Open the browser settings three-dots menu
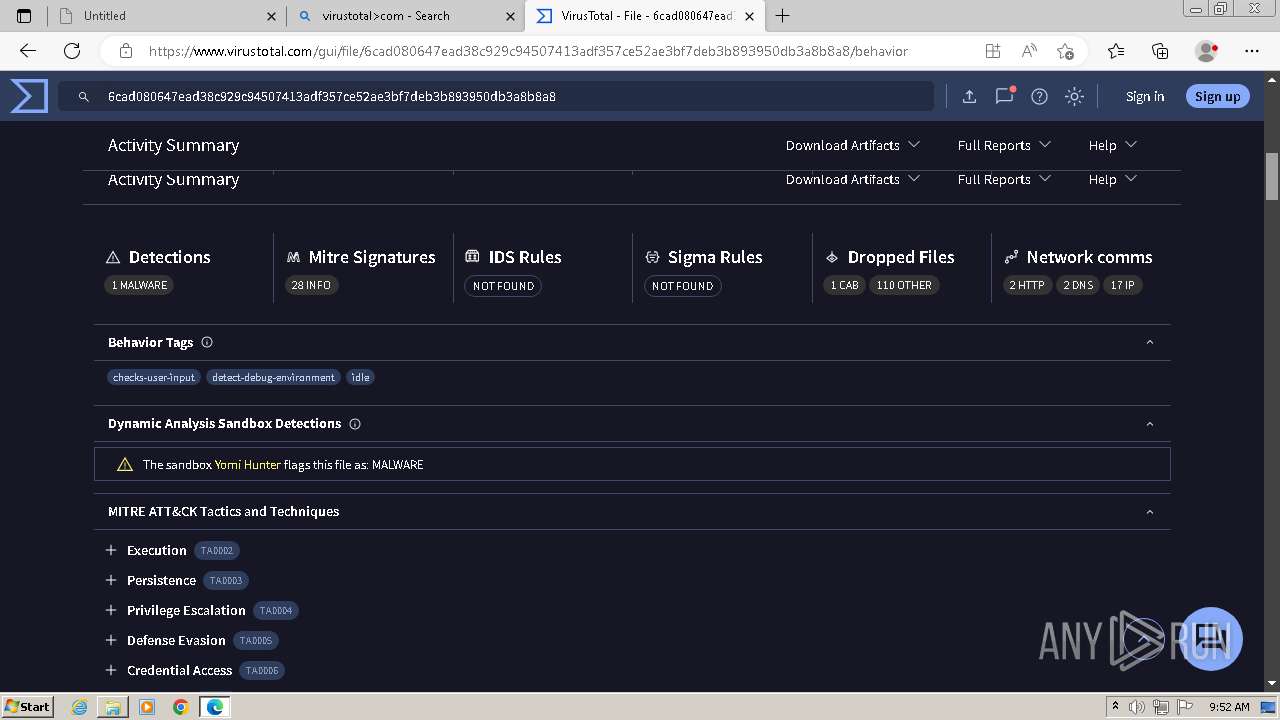This screenshot has height=720, width=1280. pyautogui.click(x=1252, y=51)
